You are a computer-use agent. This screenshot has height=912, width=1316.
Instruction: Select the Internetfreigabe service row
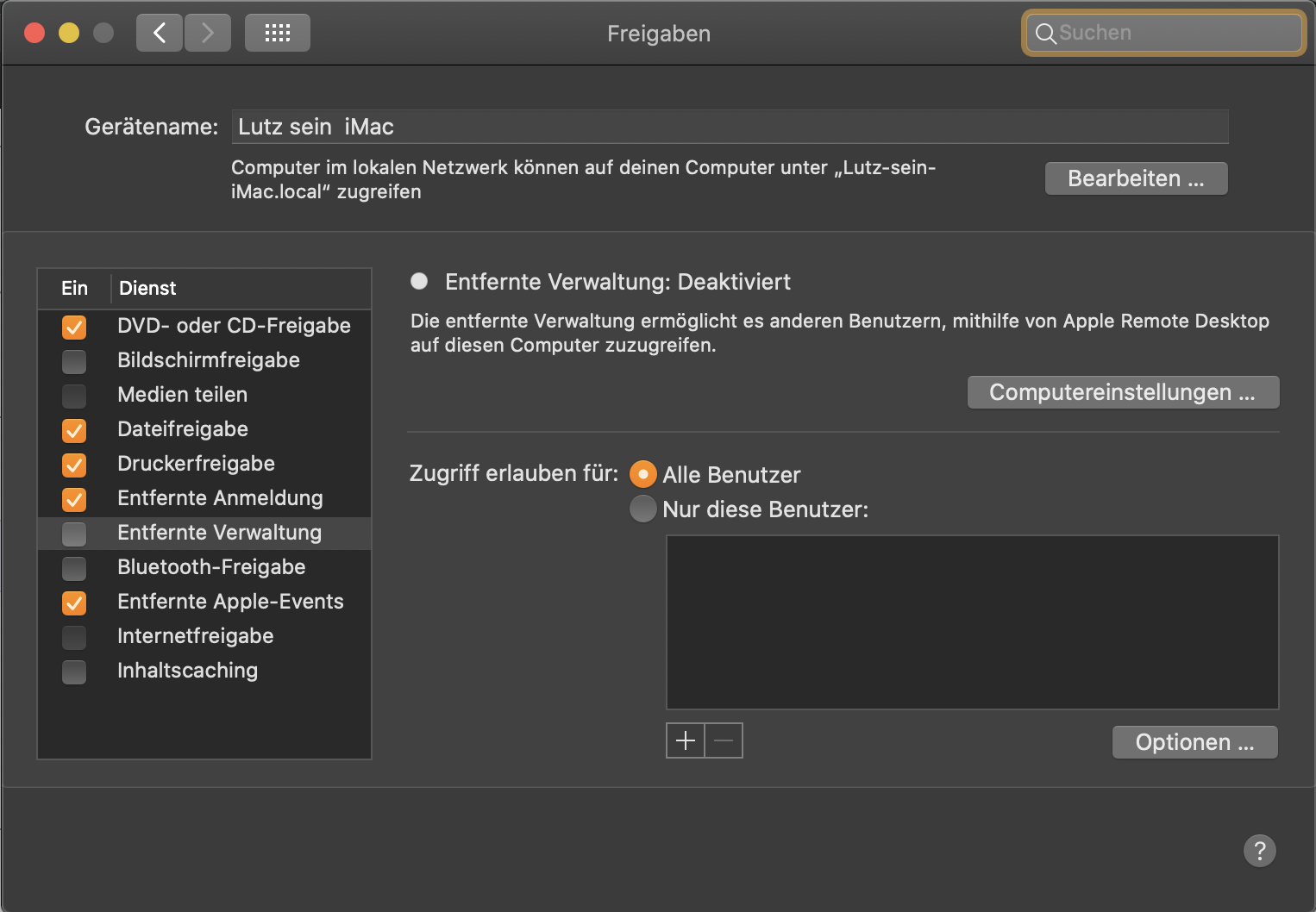204,636
